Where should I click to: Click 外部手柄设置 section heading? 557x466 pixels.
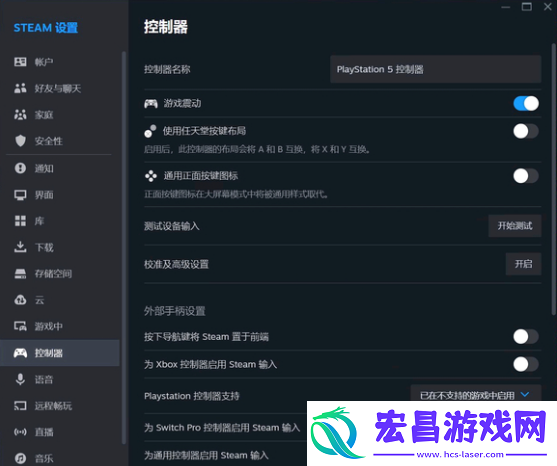point(174,311)
